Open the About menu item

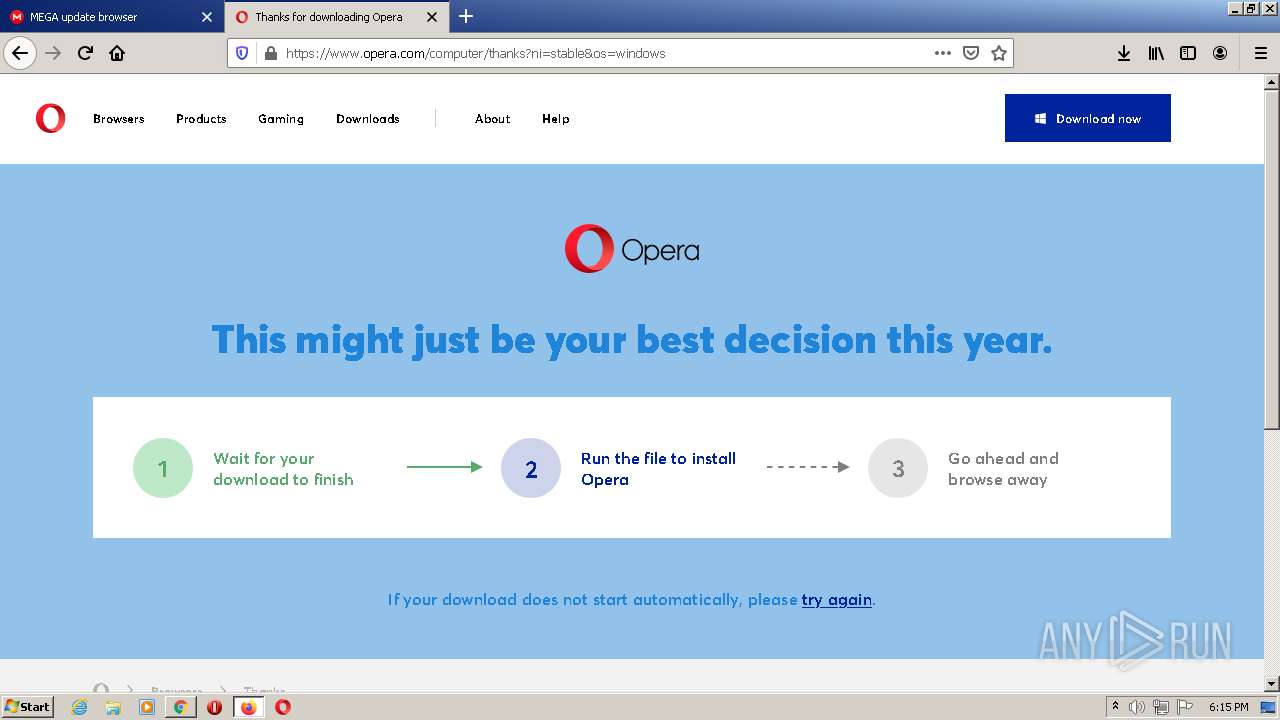pos(492,118)
